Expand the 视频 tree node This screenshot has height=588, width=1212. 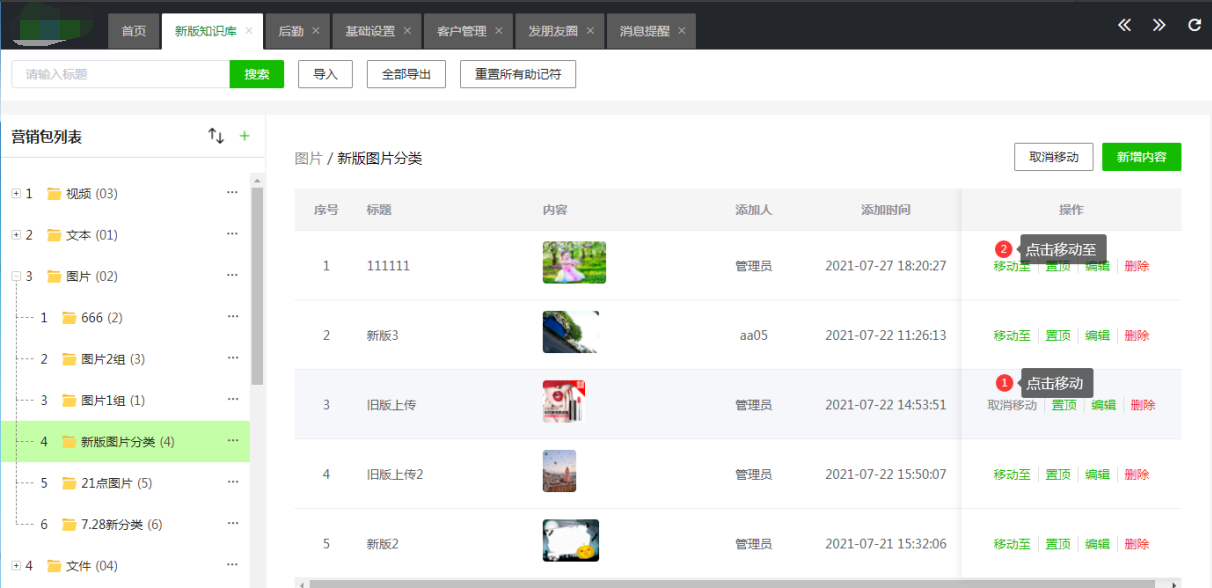point(16,194)
